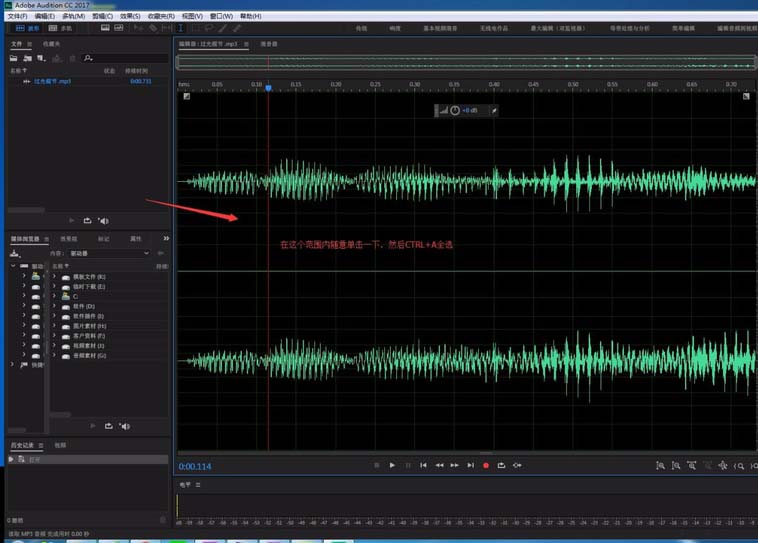This screenshot has width=758, height=543.
Task: Switch to the 收藏夹 tab
Action: click(51, 44)
